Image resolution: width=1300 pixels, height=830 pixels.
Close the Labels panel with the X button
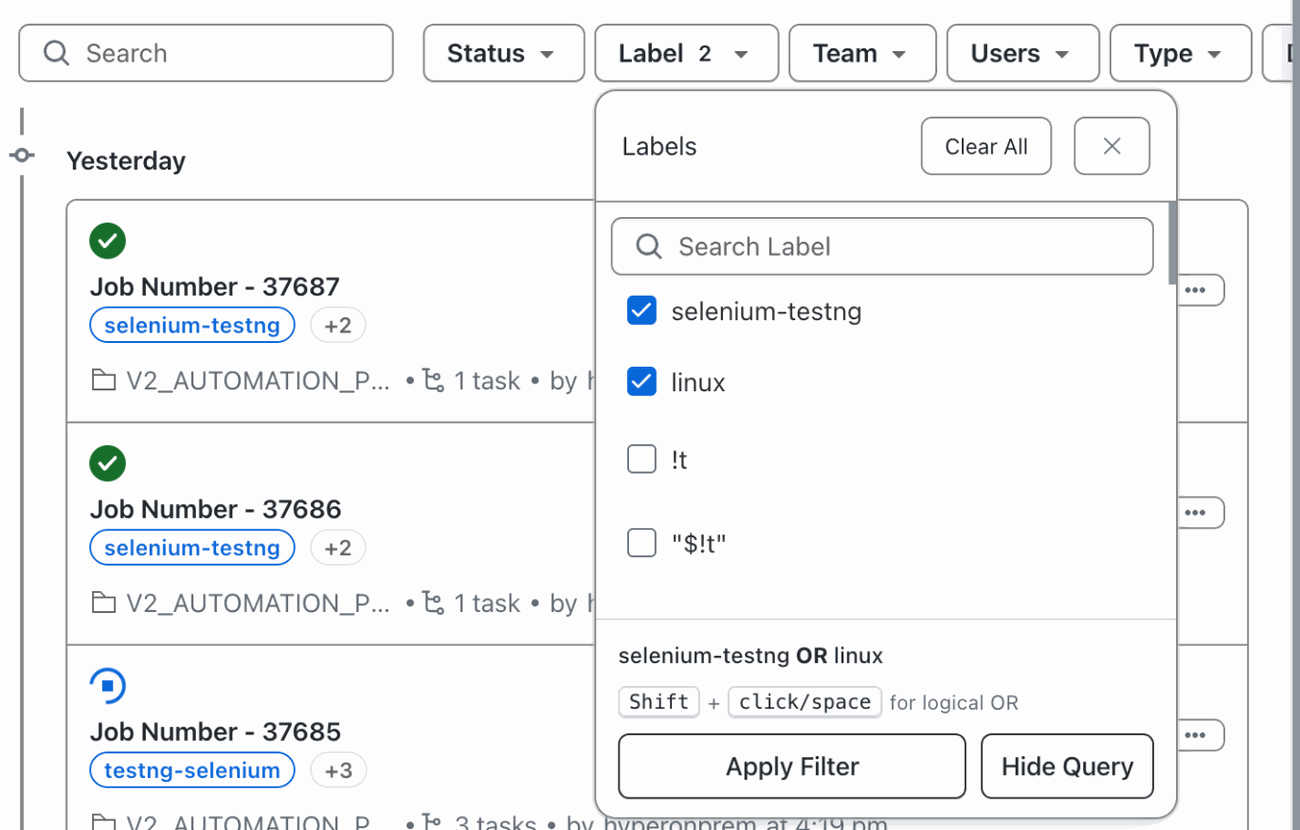[1112, 146]
